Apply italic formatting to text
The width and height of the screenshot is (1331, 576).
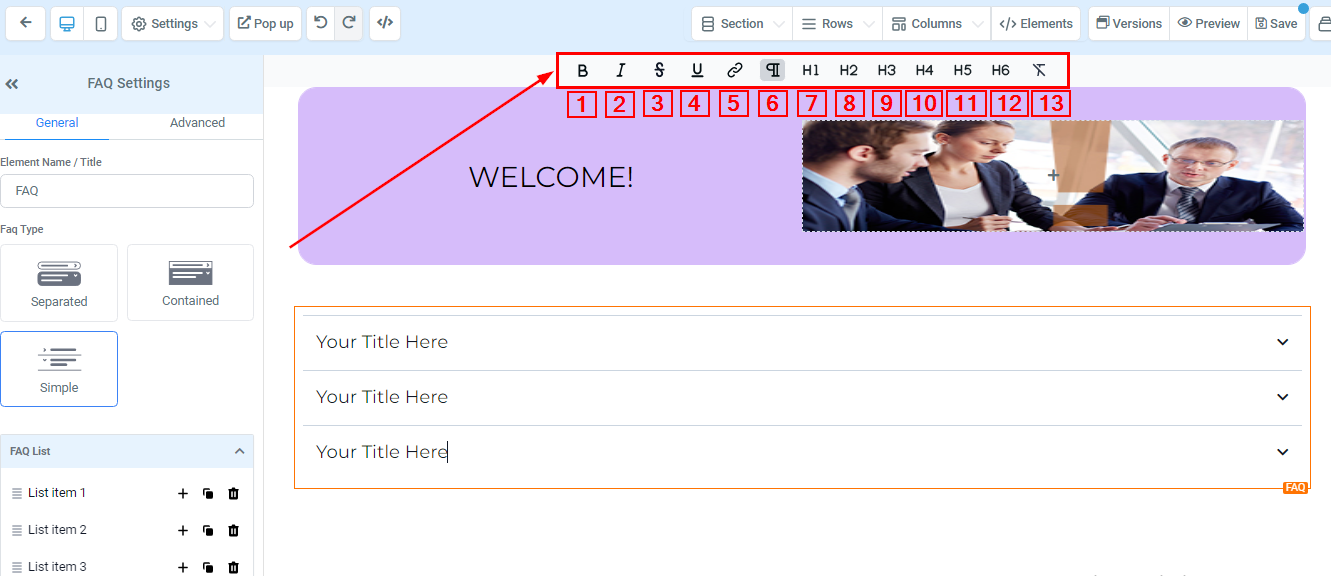[x=620, y=70]
